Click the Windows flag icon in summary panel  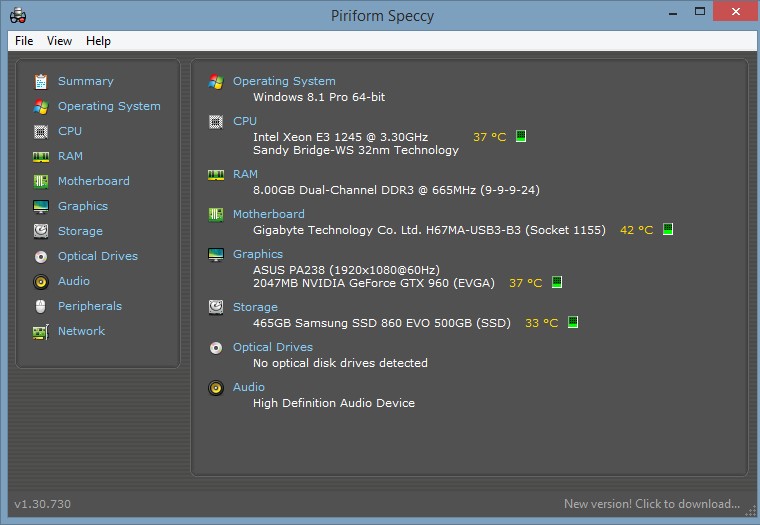(216, 81)
